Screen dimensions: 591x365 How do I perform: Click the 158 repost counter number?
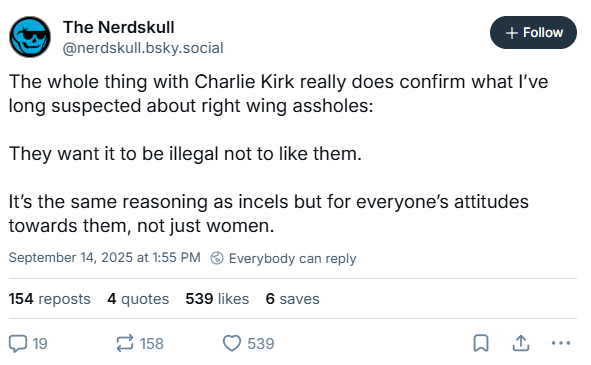pyautogui.click(x=152, y=344)
